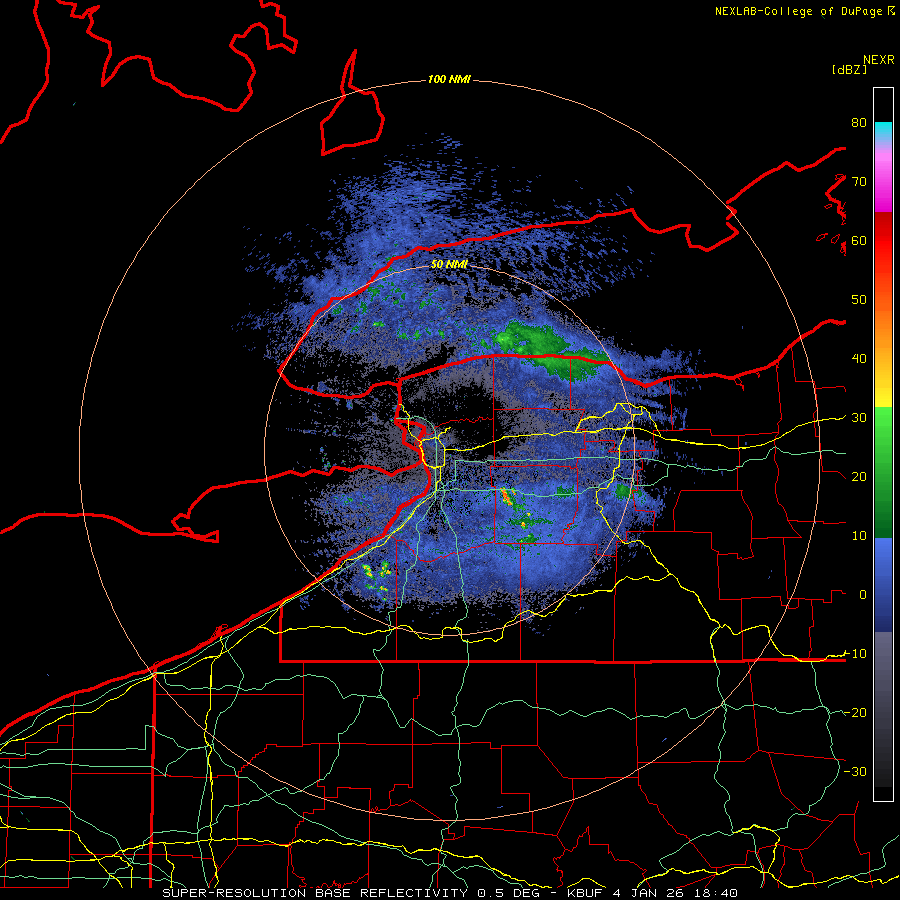The height and width of the screenshot is (900, 900).
Task: Click the 70 value on dBZ scale
Action: (x=859, y=181)
